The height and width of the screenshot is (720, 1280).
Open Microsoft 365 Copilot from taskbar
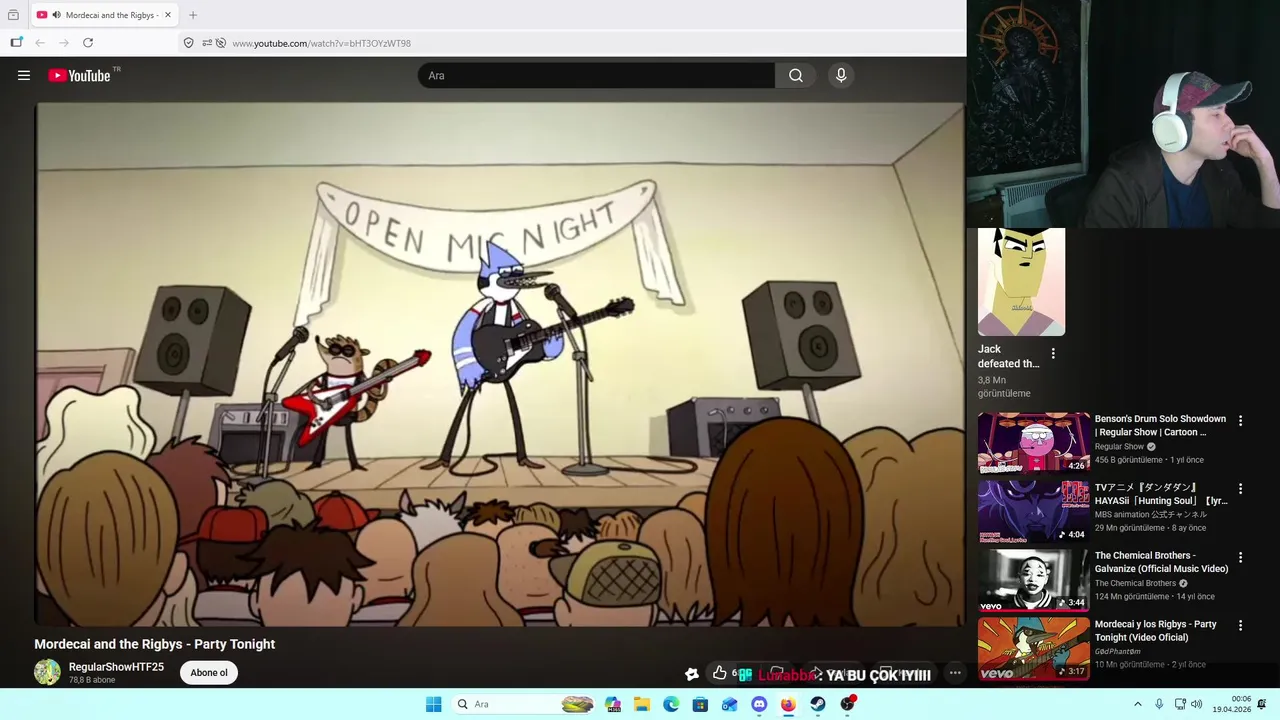pyautogui.click(x=613, y=704)
